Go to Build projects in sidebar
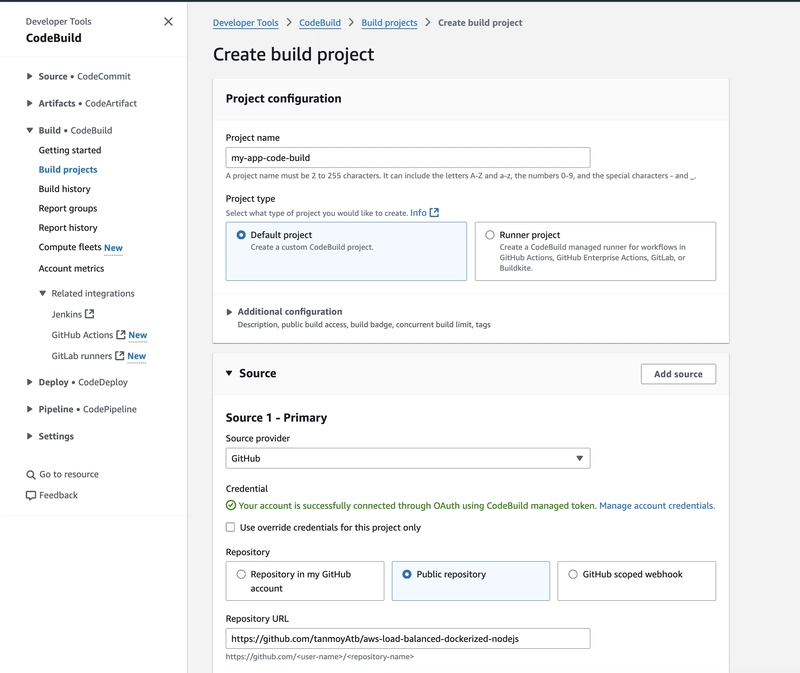Viewport: 800px width, 673px height. pyautogui.click(x=68, y=169)
